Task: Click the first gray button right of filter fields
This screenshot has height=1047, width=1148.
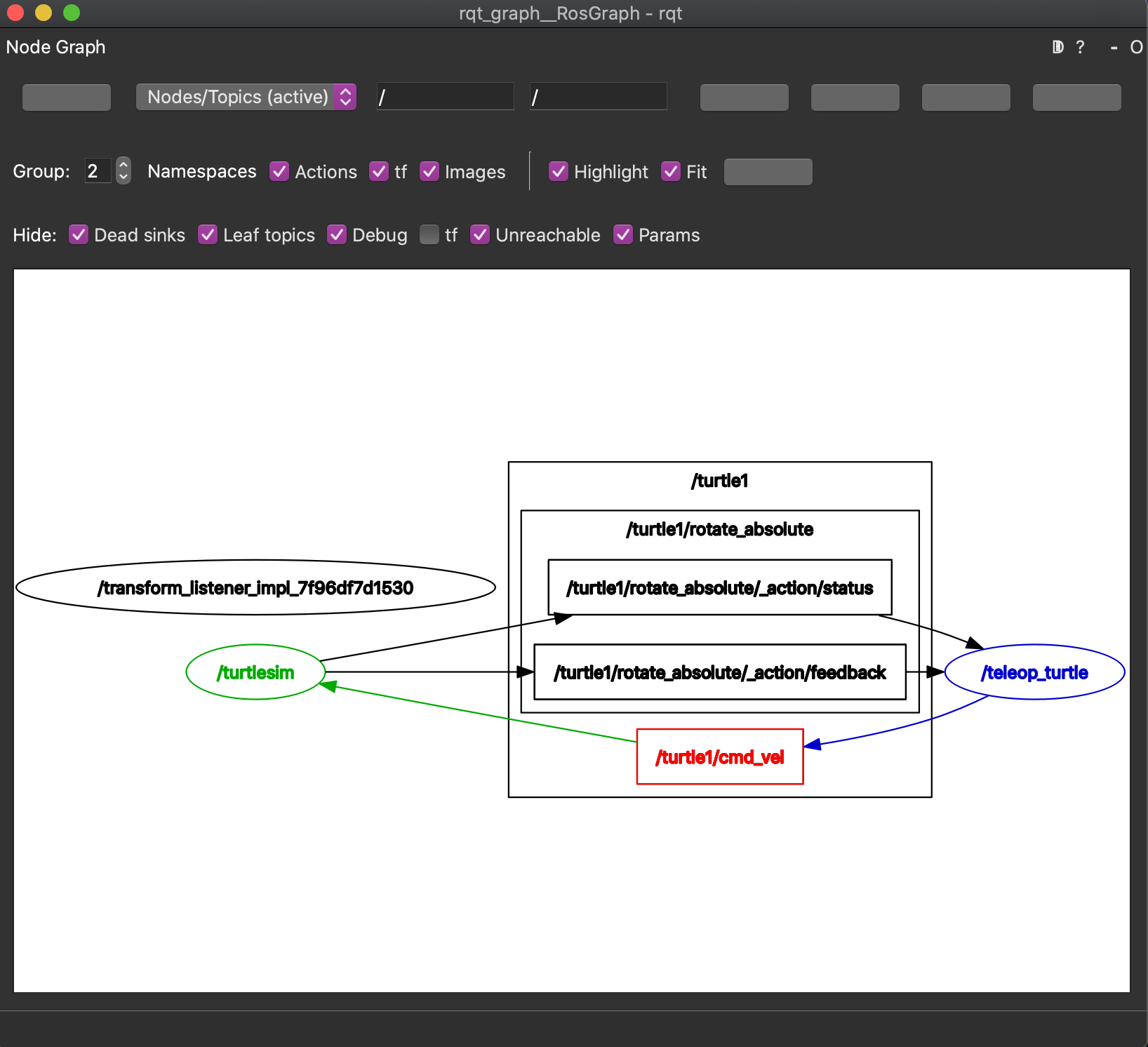Action: click(x=744, y=97)
